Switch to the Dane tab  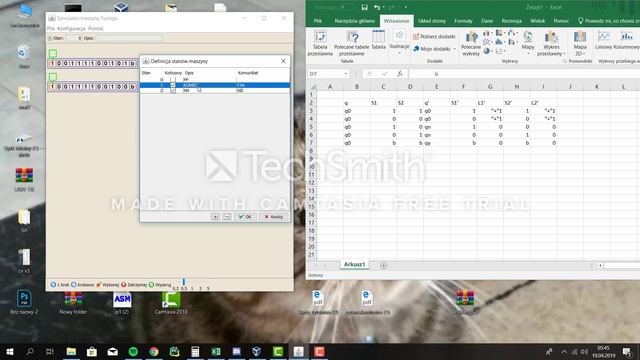(487, 21)
